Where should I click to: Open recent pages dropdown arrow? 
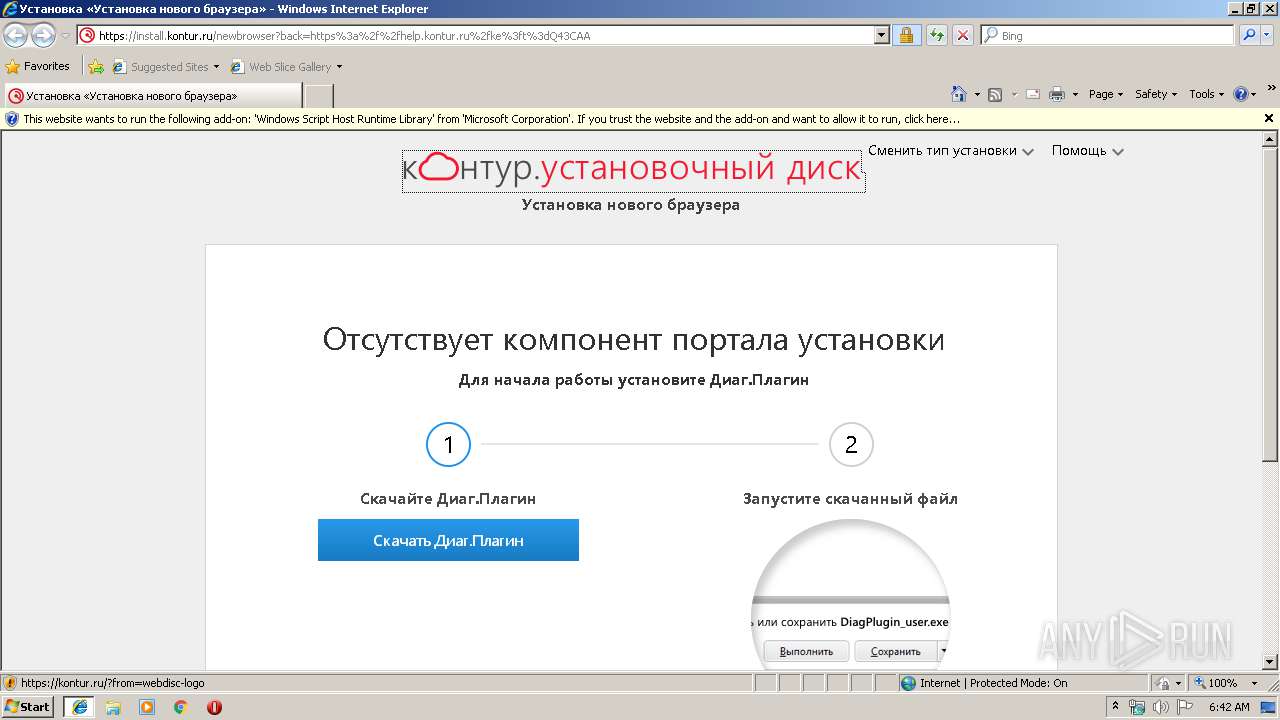click(x=65, y=36)
